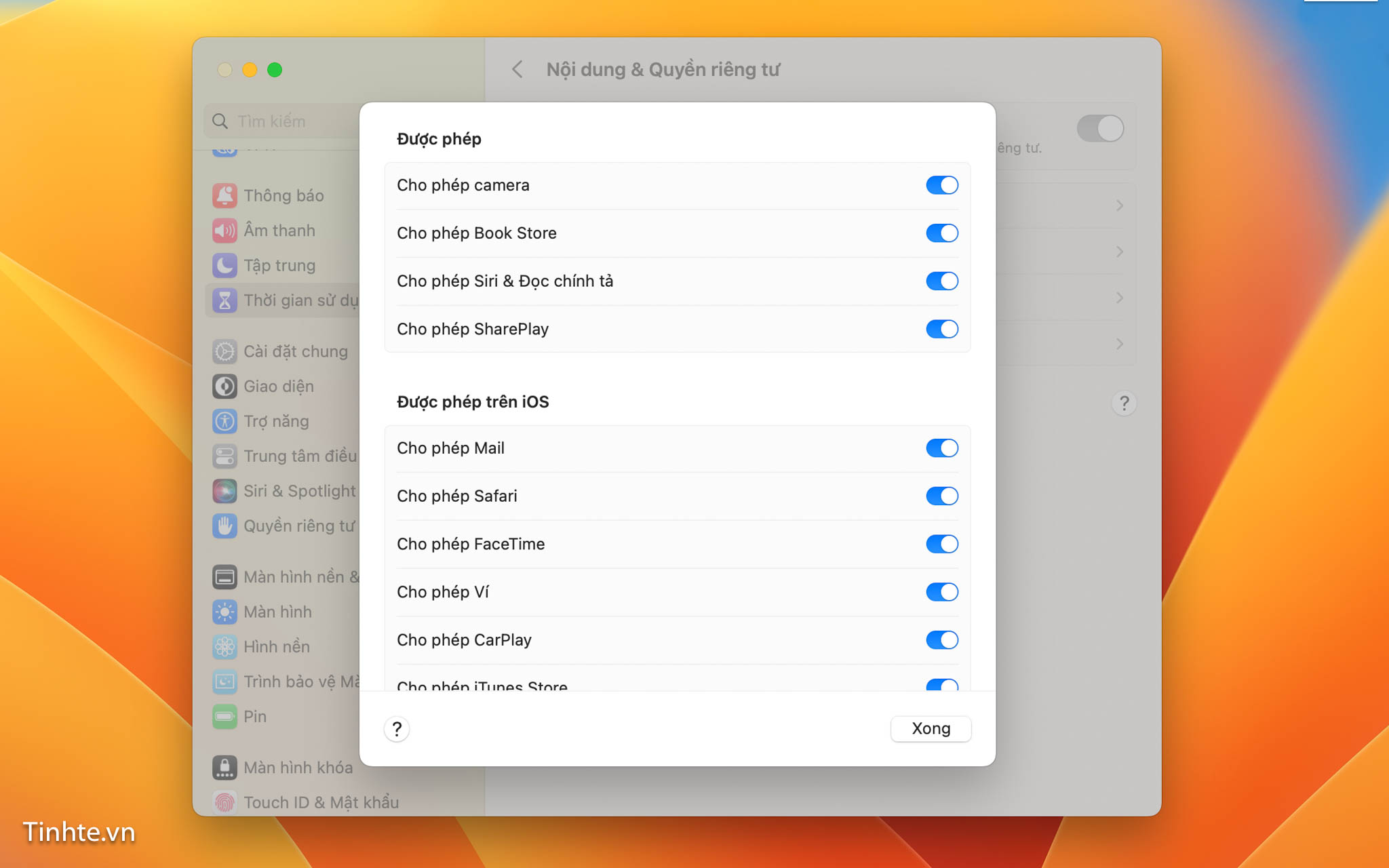Click the Màn hình display sun icon
1389x868 pixels.
click(x=224, y=612)
